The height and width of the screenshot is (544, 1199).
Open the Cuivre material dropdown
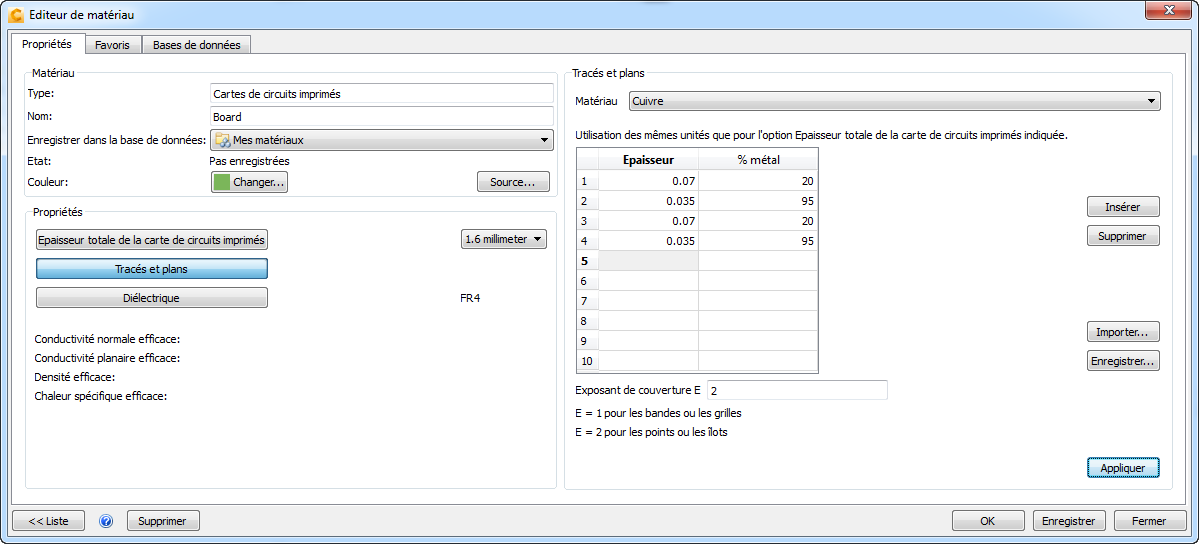point(894,101)
